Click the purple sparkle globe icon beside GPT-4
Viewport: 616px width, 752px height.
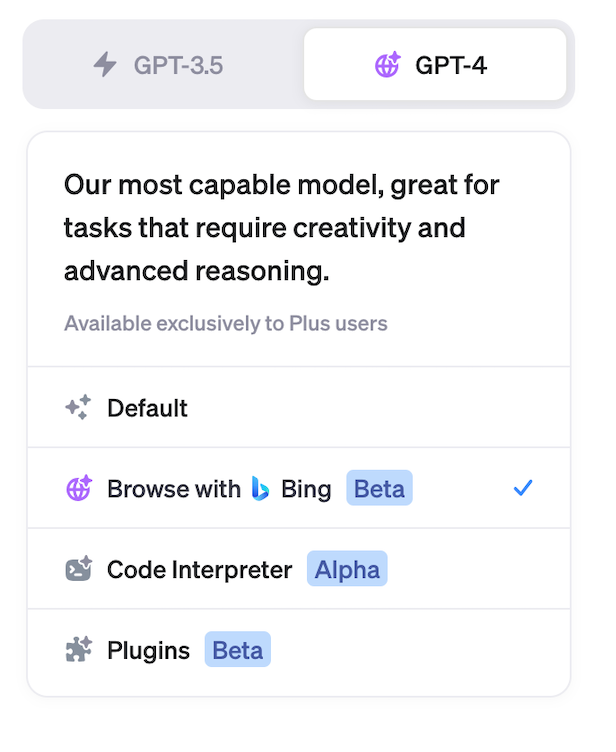pyautogui.click(x=387, y=66)
